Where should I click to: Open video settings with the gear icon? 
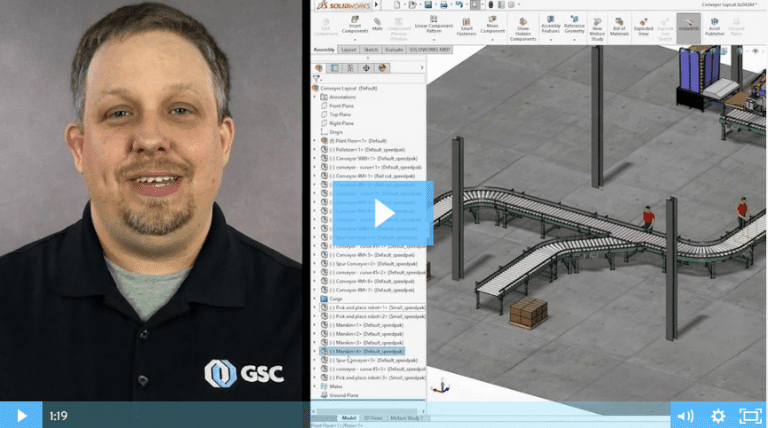point(717,415)
